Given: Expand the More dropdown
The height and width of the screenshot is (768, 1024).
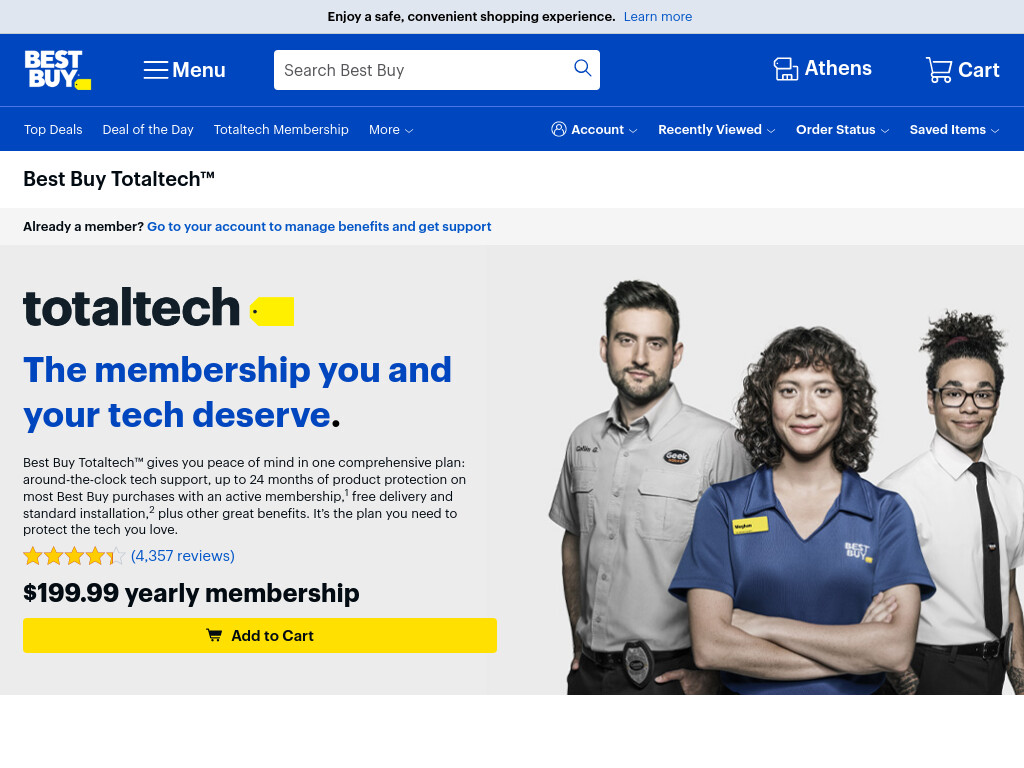Looking at the screenshot, I should pyautogui.click(x=391, y=130).
